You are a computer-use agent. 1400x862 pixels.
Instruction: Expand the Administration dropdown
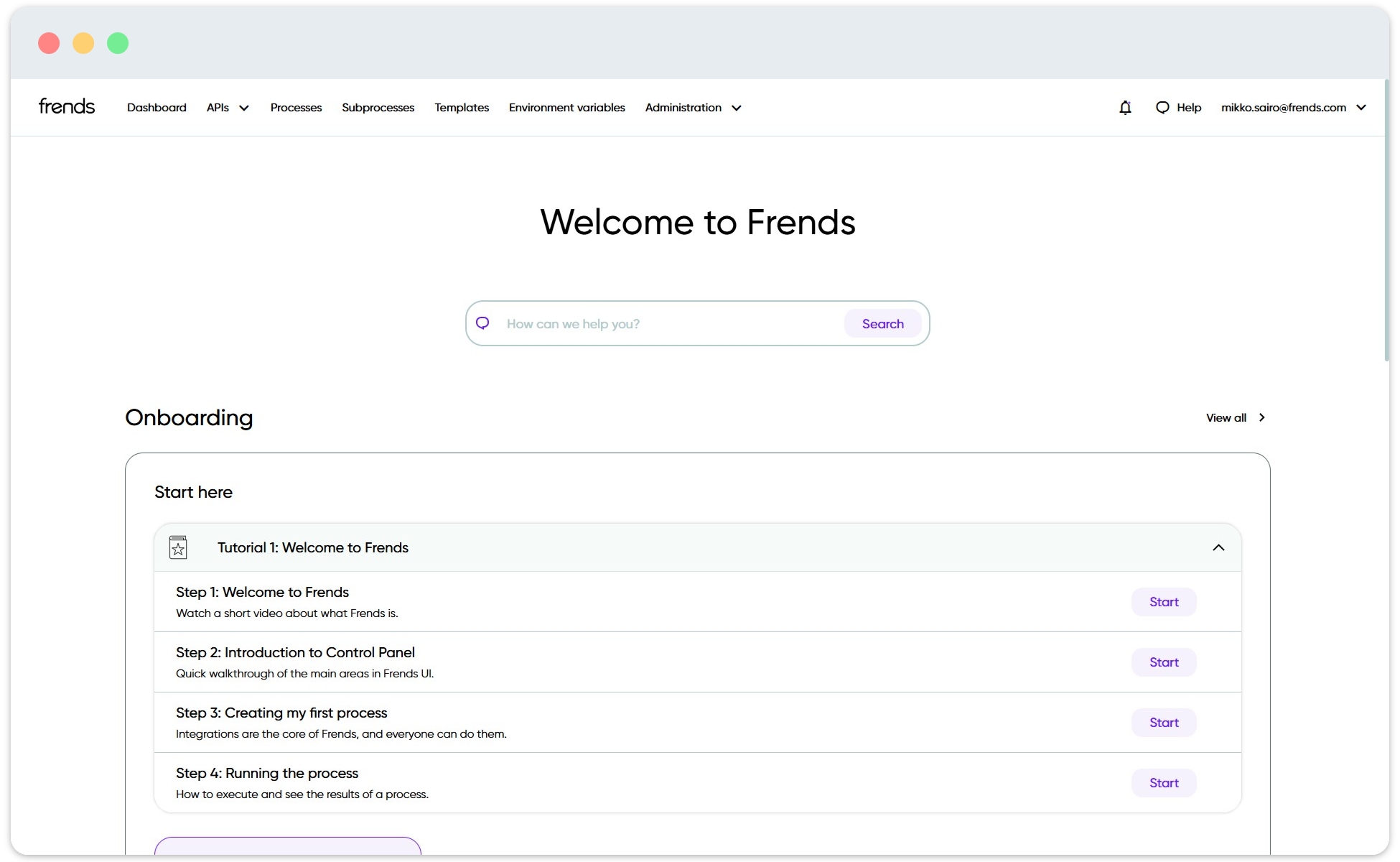[x=692, y=107]
